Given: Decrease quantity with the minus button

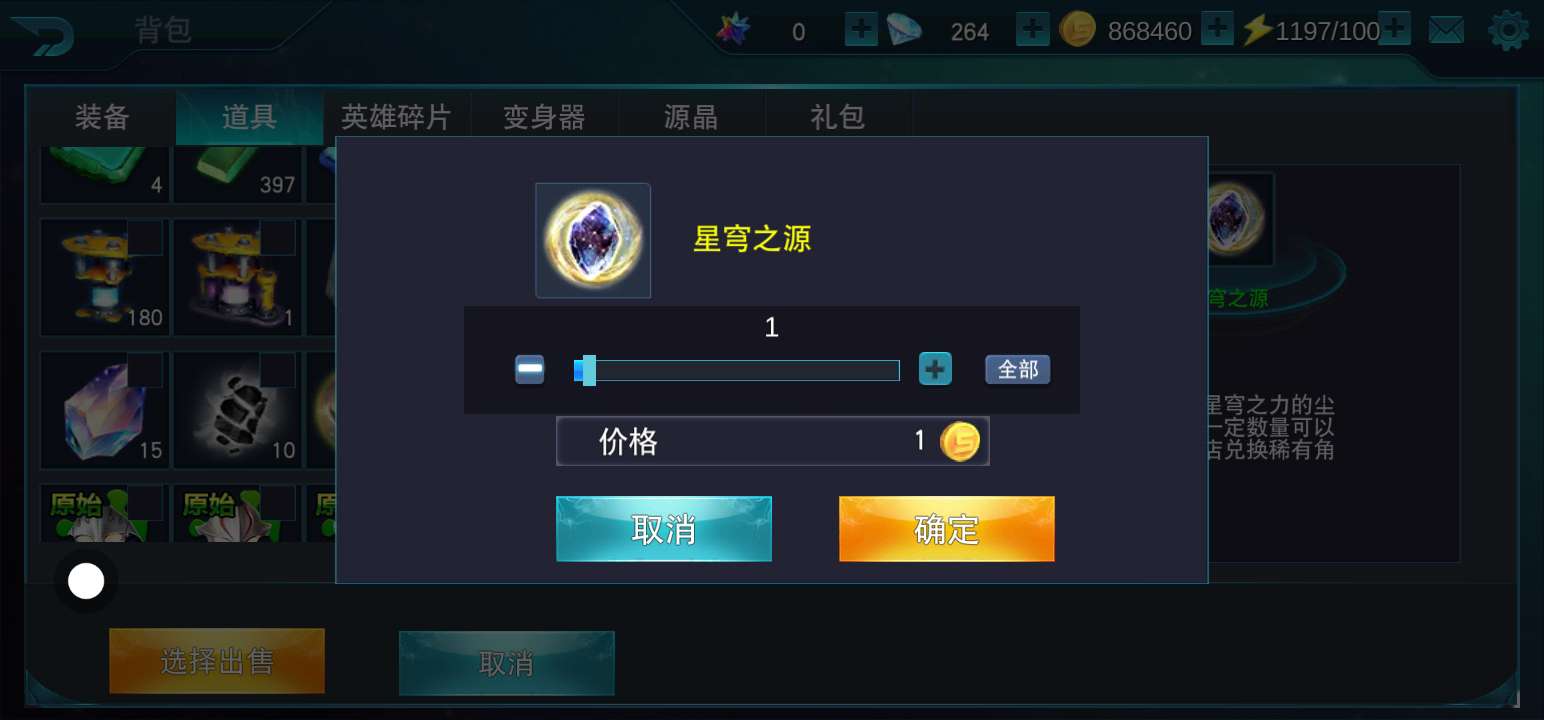Looking at the screenshot, I should click(530, 370).
